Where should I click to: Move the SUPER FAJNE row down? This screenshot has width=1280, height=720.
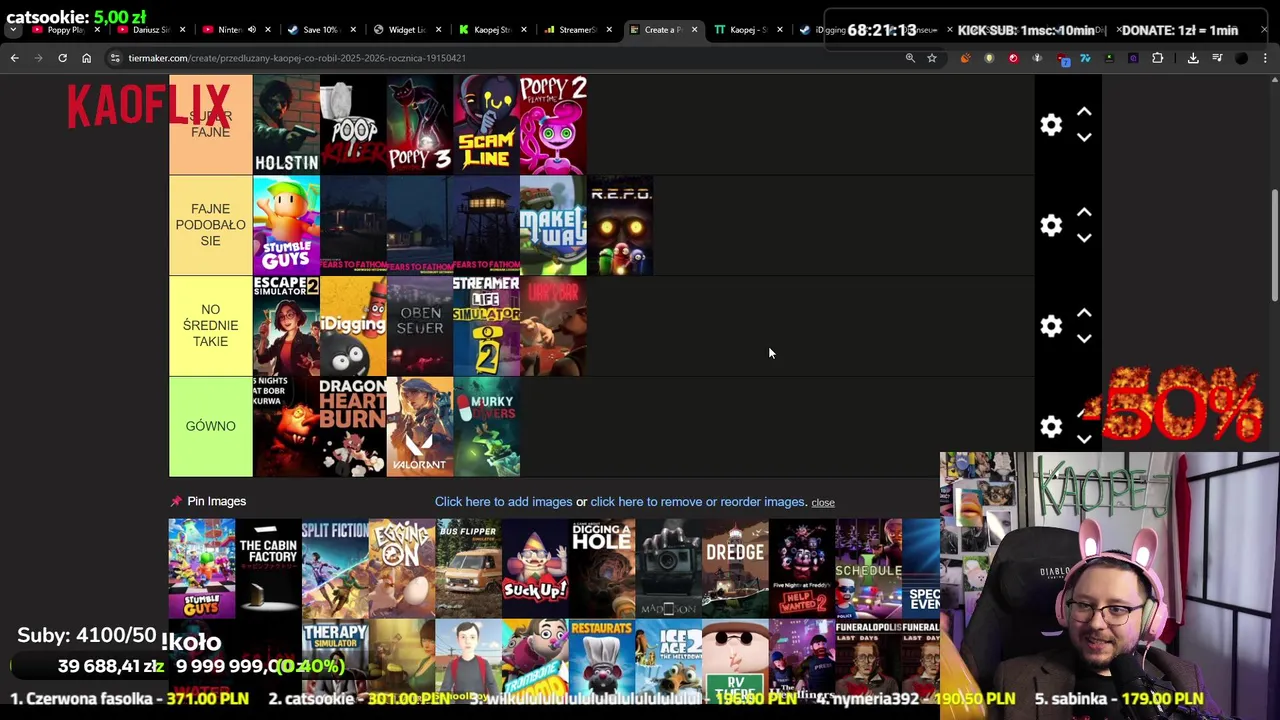1084,138
